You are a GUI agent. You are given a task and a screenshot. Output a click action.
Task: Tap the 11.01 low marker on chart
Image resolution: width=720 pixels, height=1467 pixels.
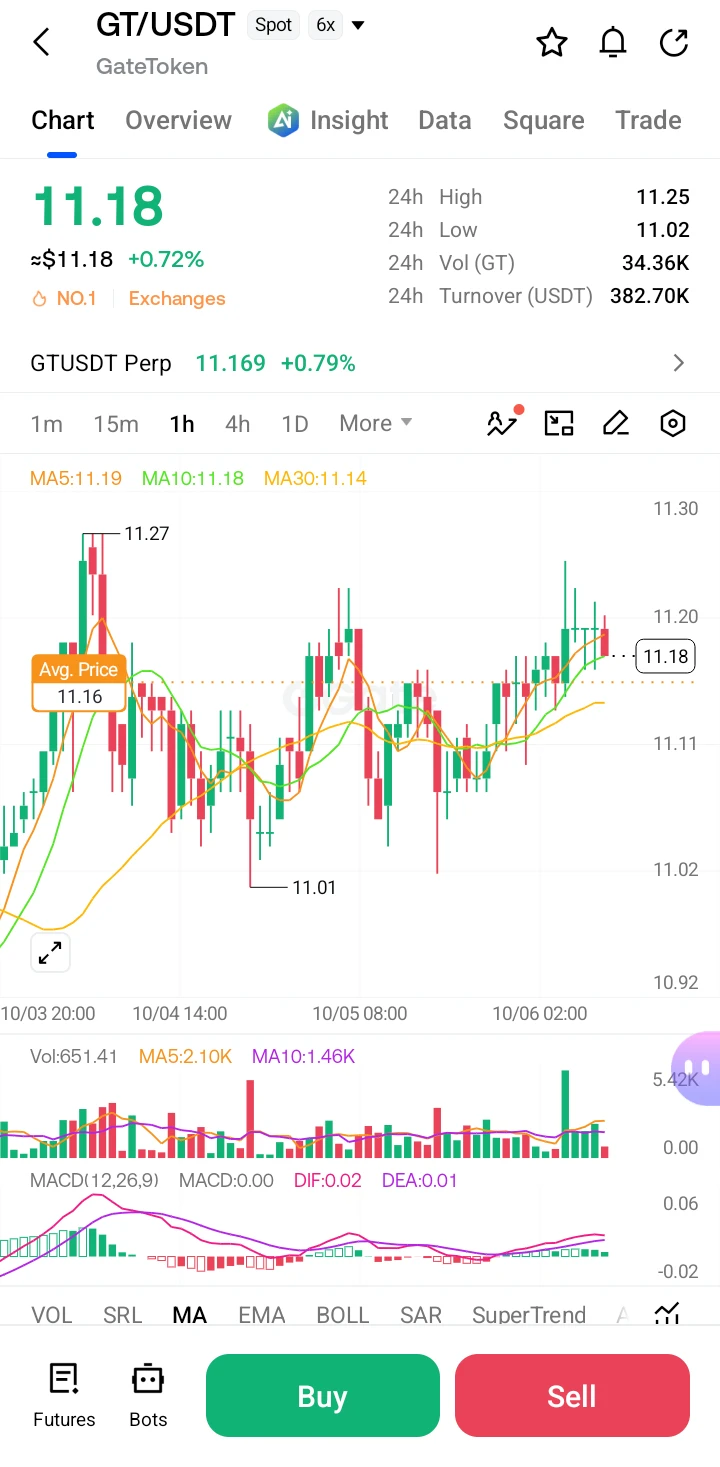[314, 887]
